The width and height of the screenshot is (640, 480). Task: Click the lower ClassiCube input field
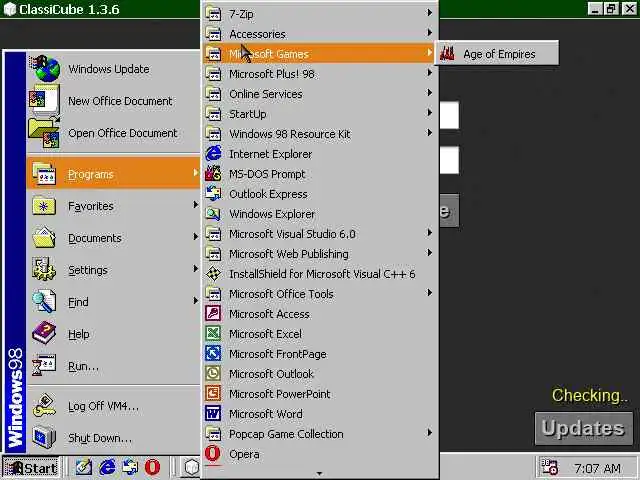449,160
